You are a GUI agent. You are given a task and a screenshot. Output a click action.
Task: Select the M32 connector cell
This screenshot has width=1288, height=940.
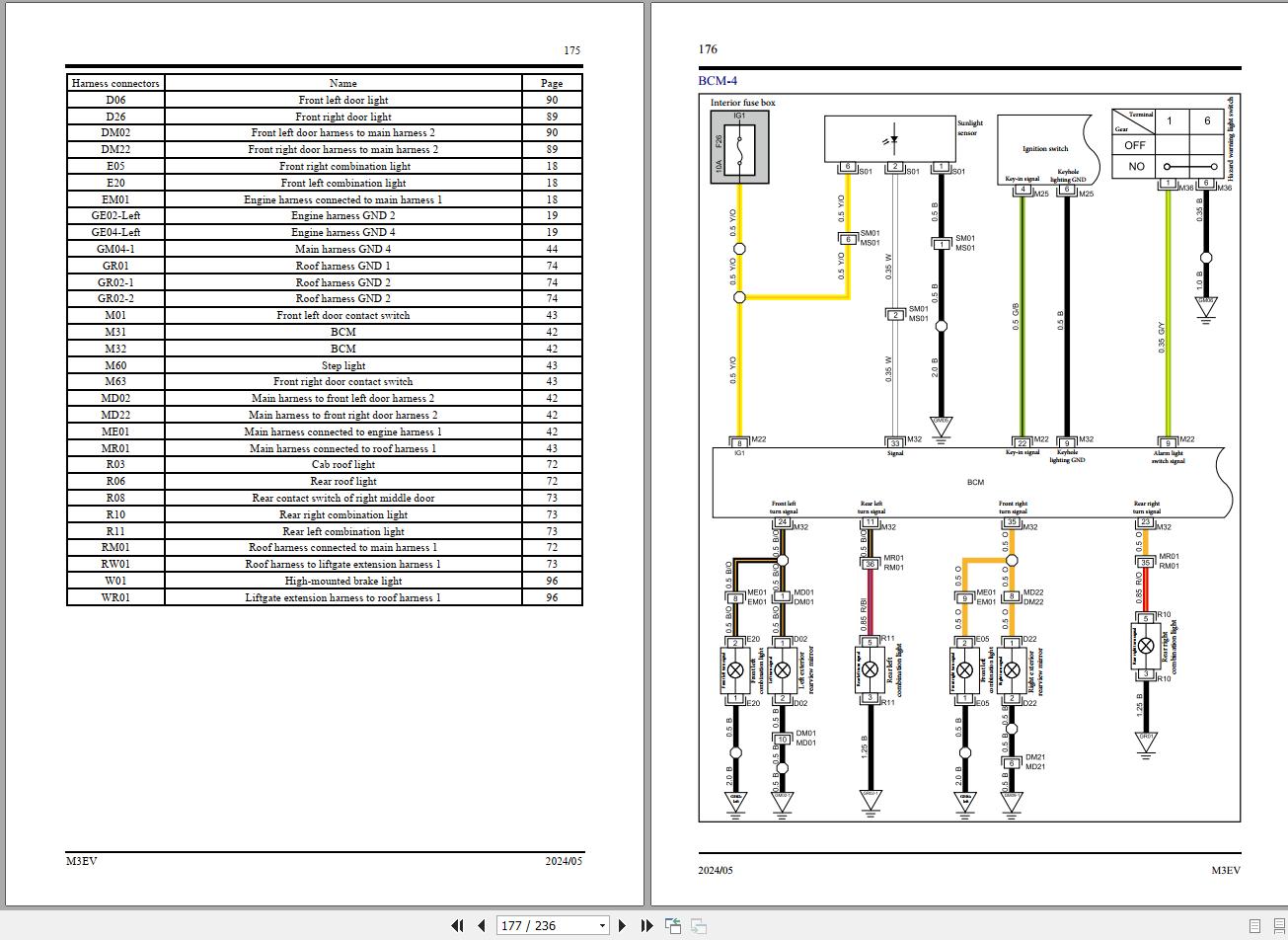point(115,349)
